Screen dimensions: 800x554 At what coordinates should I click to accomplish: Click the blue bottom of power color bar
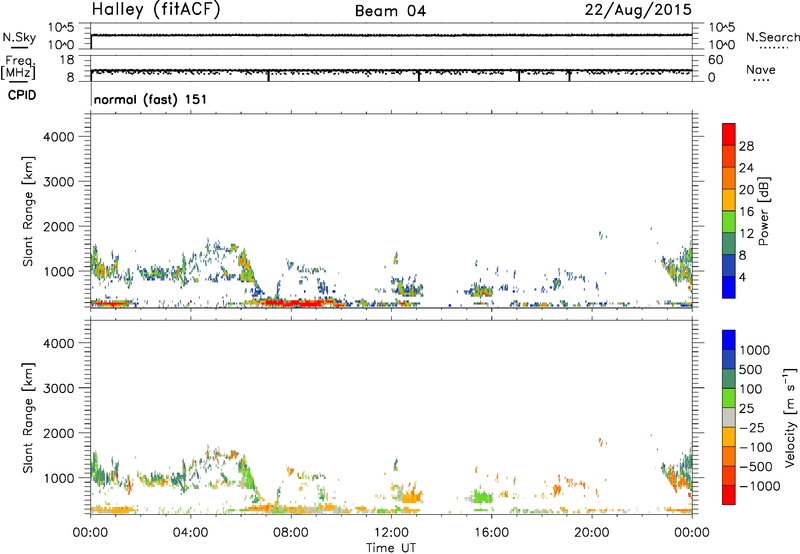(x=729, y=287)
